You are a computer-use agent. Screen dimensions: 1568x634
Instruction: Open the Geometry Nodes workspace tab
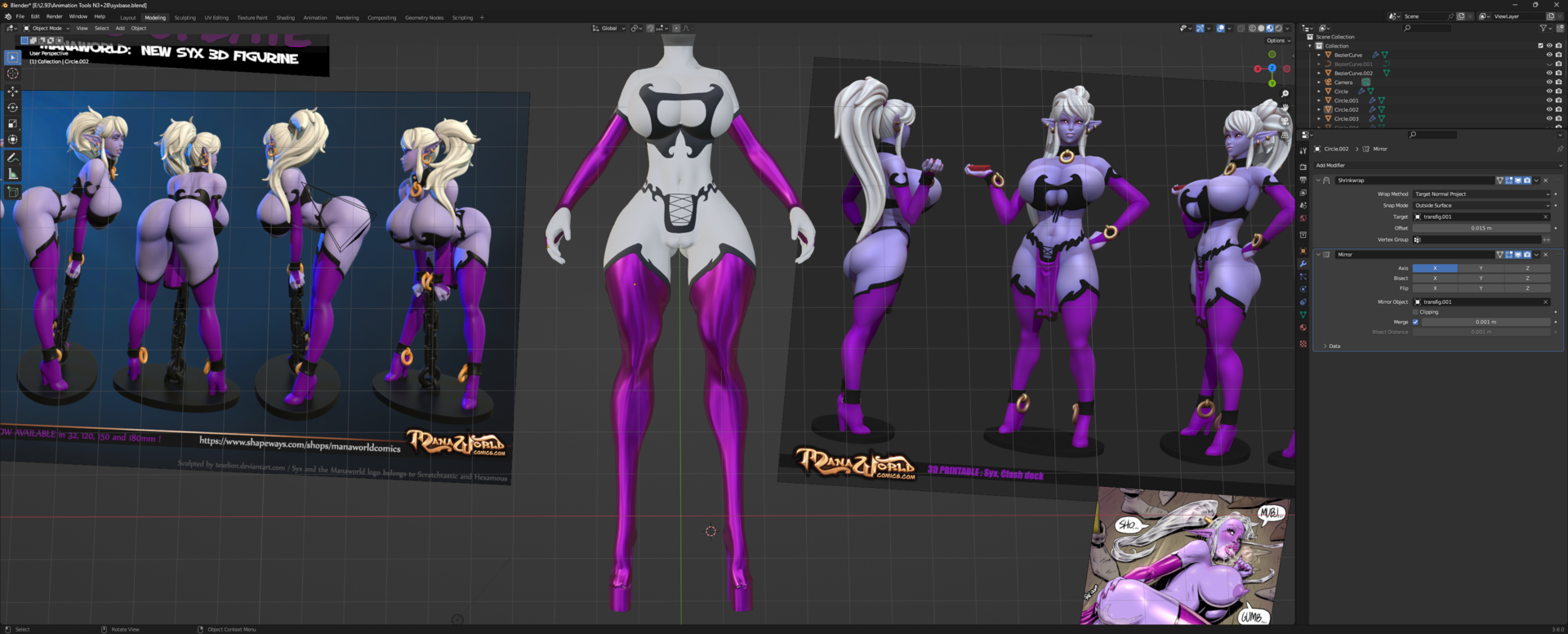(424, 18)
